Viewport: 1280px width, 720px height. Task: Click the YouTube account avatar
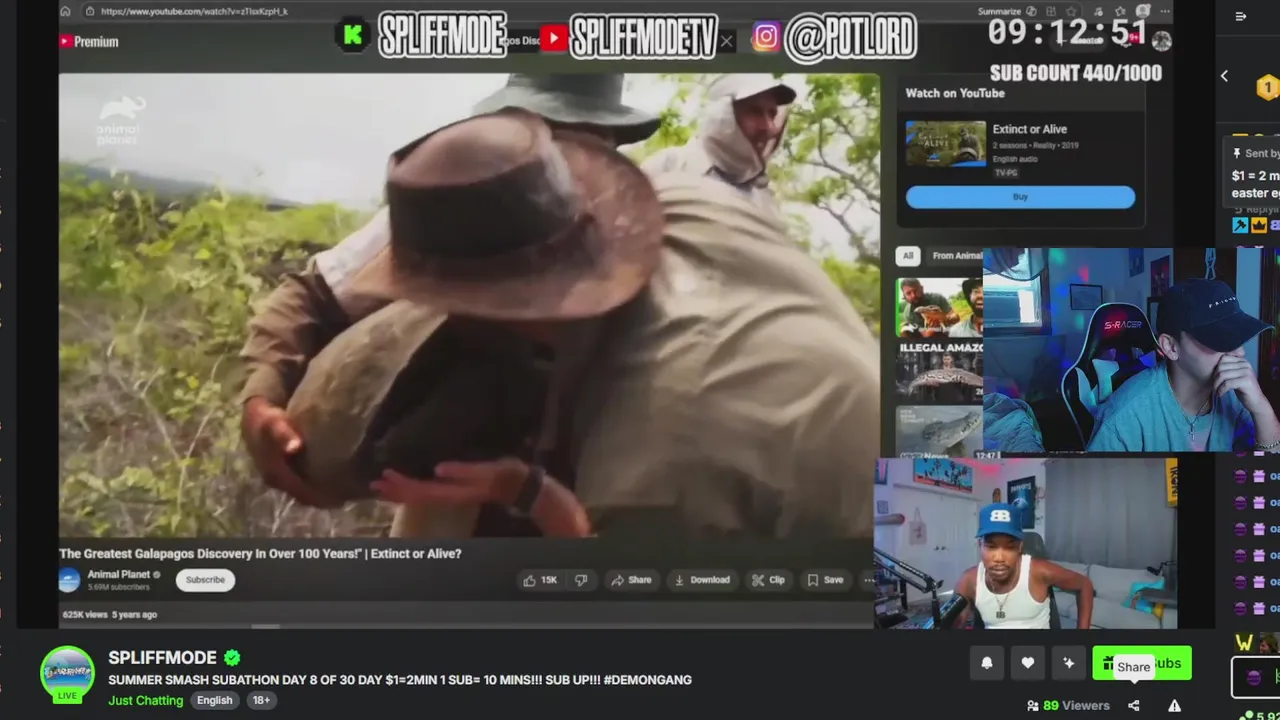click(1161, 41)
